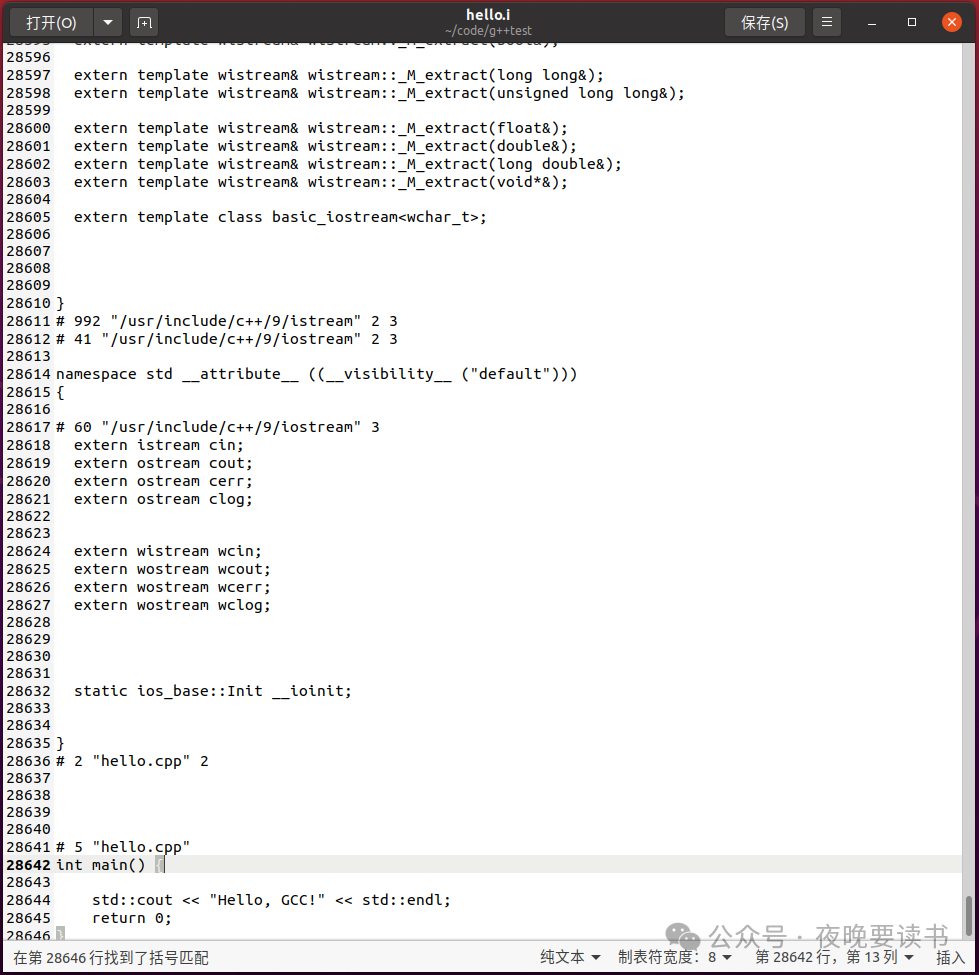The height and width of the screenshot is (975, 979).
Task: Click the line 'std::cout << "Hello, GCC!"'
Action: (271, 900)
